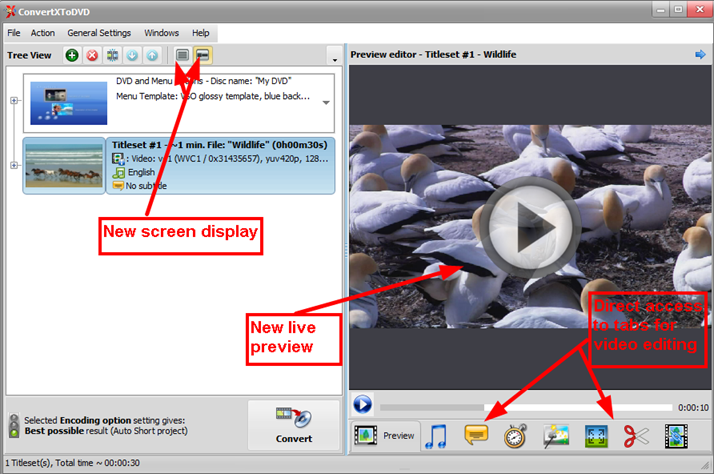Viewport: 714px width, 474px height.
Task: Click the ConvertXToDVD title bar app icon
Action: click(10, 11)
